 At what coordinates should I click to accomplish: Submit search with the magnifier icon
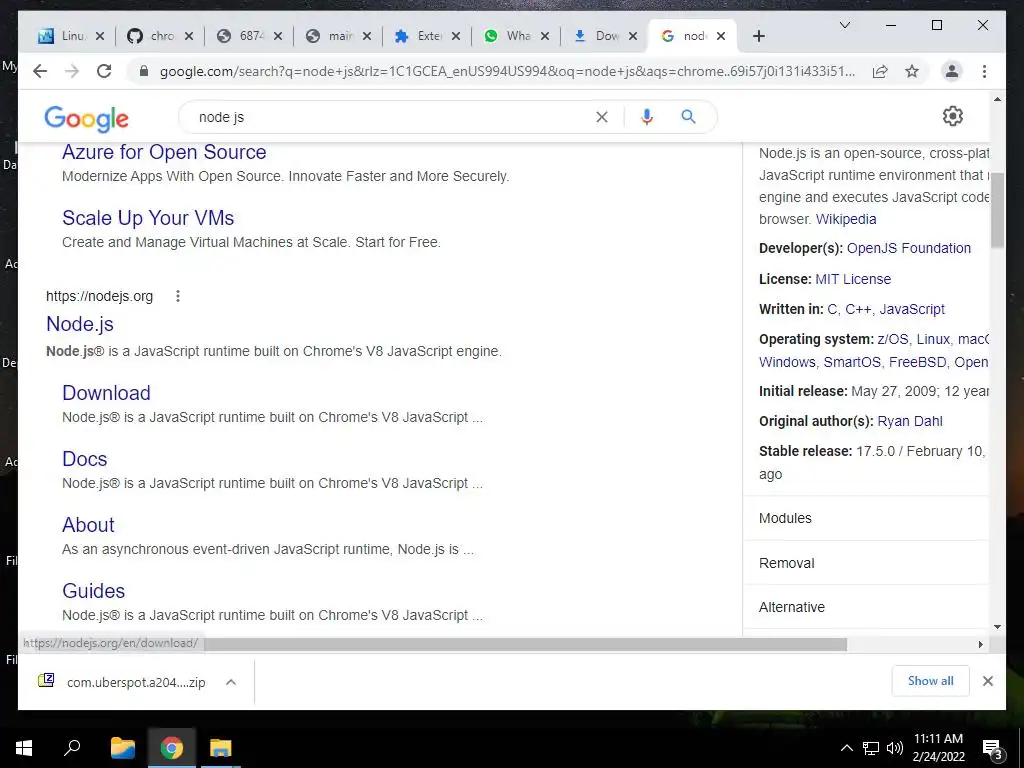[688, 117]
